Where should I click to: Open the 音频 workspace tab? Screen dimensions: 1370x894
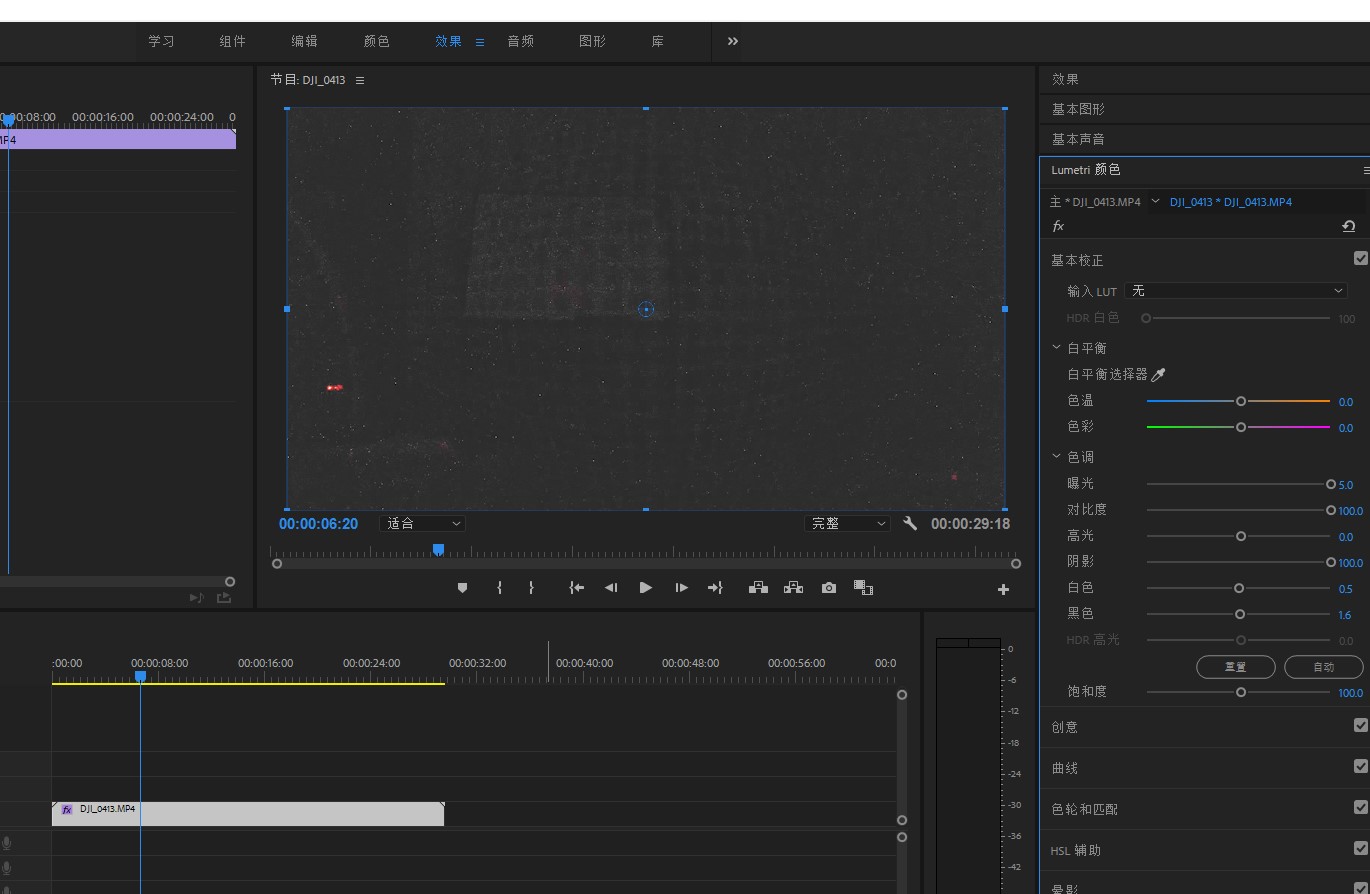click(x=520, y=41)
